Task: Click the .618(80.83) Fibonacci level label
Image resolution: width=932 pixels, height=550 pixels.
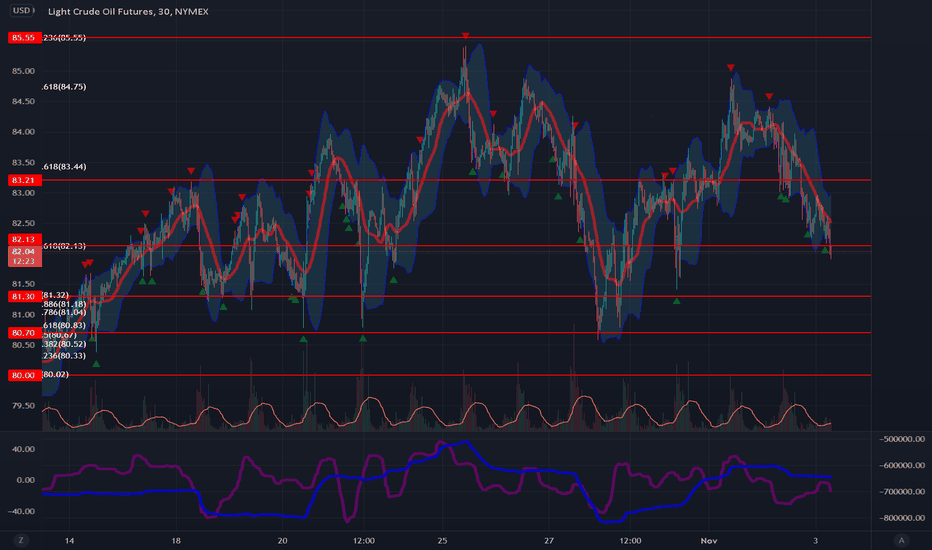Action: 64,325
